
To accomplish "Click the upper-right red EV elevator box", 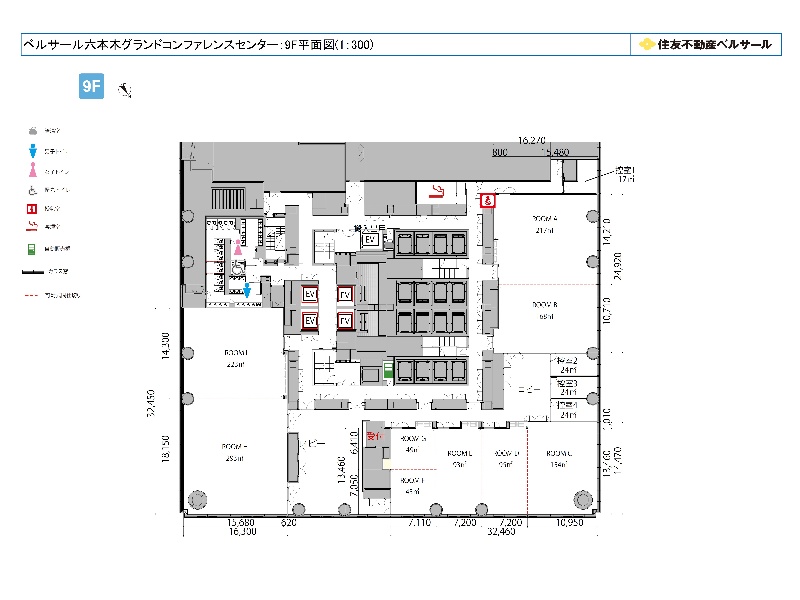I will coord(345,294).
